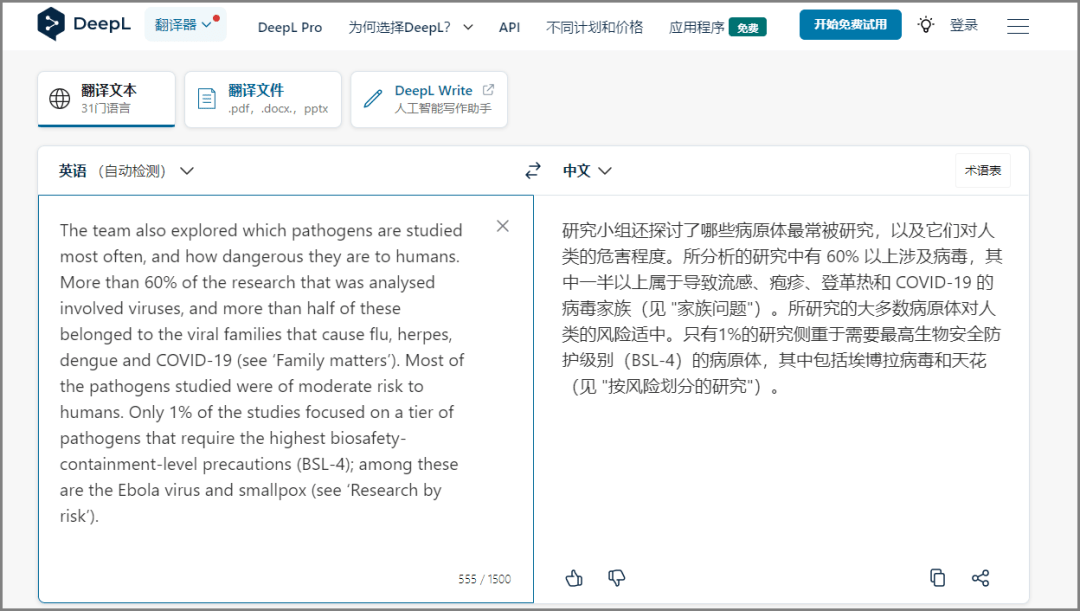Image resolution: width=1080 pixels, height=611 pixels.
Task: Click the 登录 login link
Action: tap(964, 25)
